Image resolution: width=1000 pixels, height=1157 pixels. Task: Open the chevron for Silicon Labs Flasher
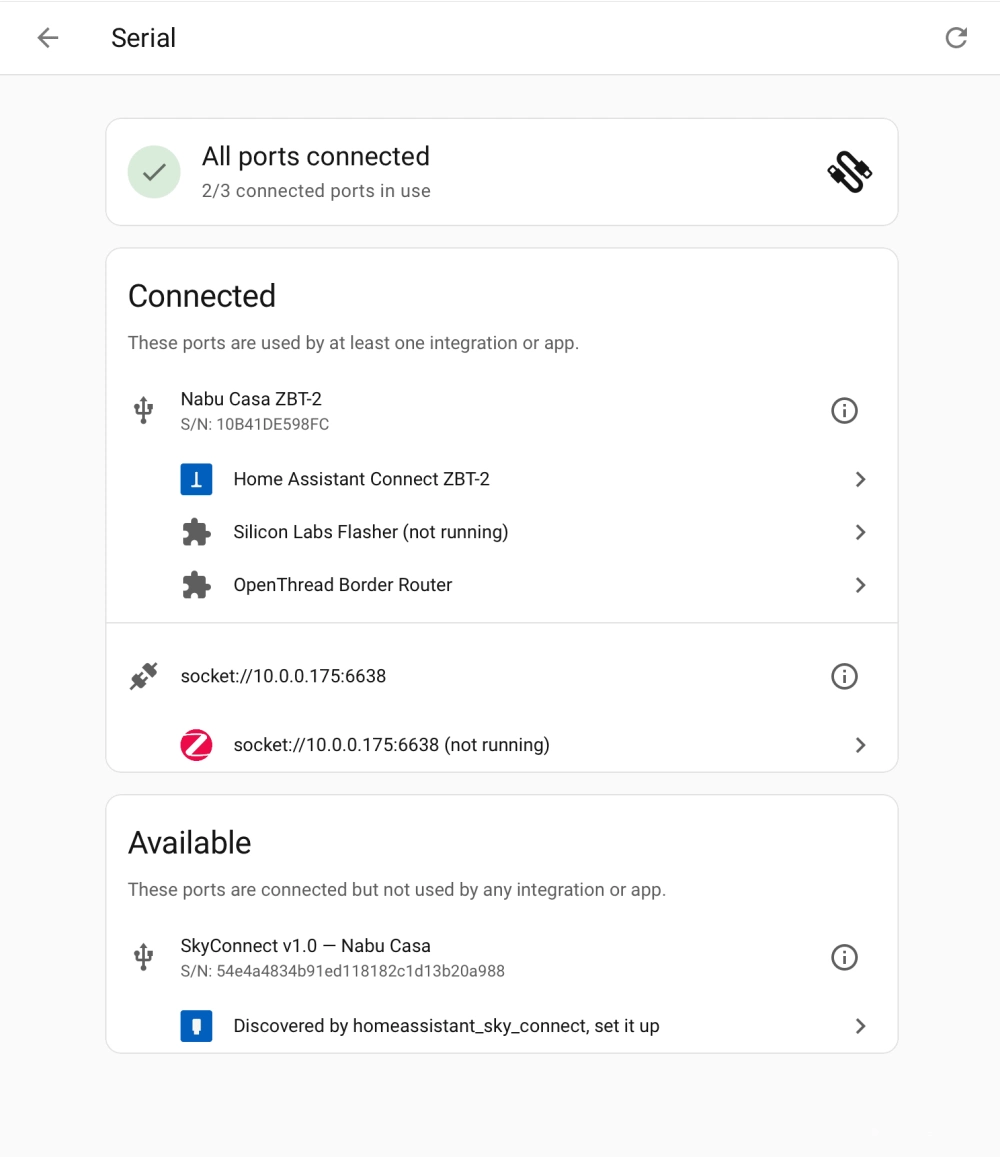(x=860, y=533)
